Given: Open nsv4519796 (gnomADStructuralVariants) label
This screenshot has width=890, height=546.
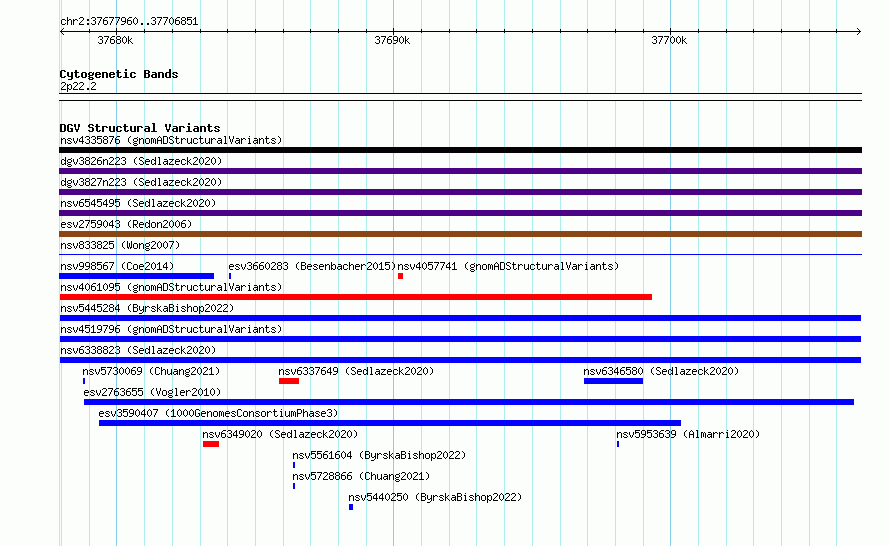Looking at the screenshot, I should [x=171, y=329].
